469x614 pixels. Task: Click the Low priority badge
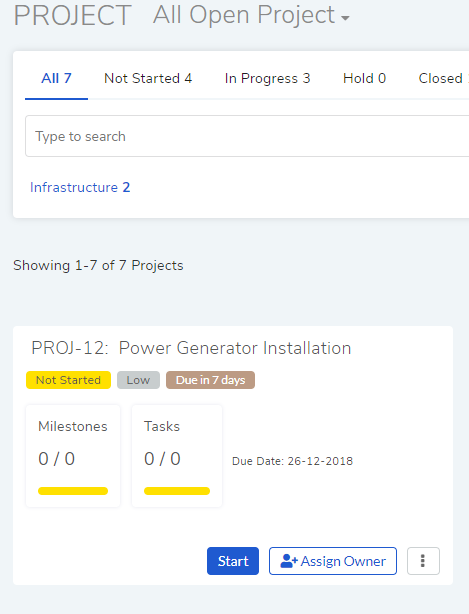coord(138,380)
